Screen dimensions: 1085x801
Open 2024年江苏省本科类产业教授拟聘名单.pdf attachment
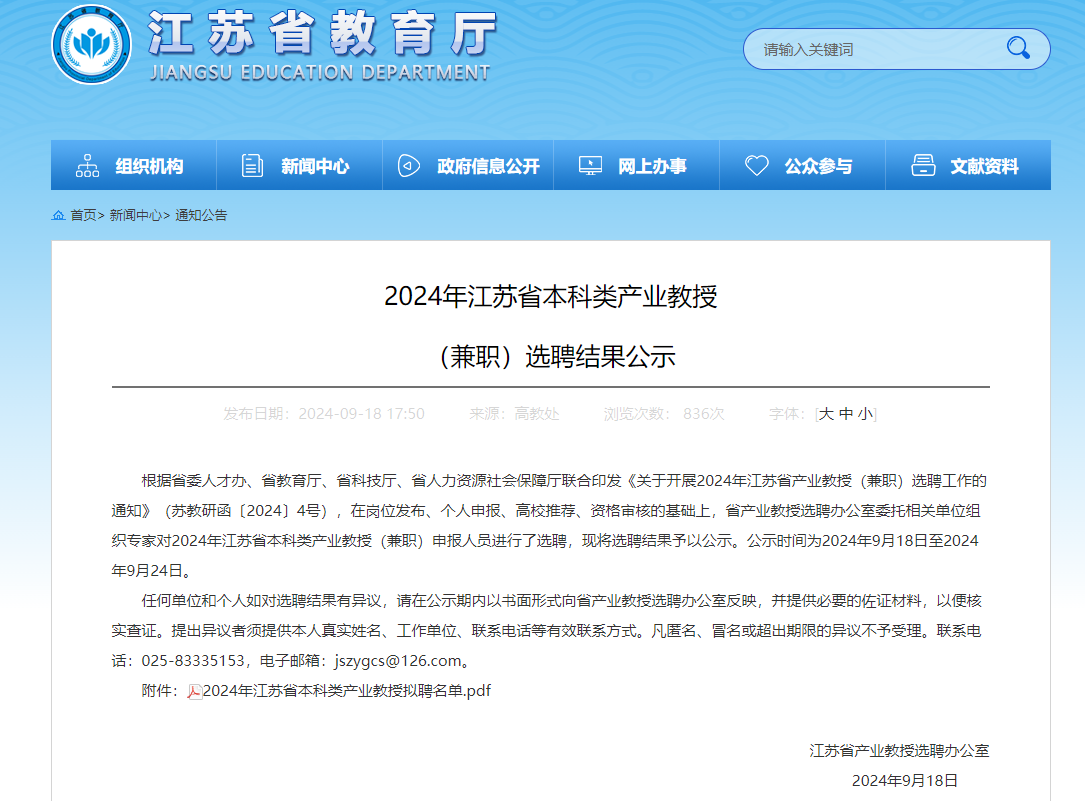tap(346, 691)
